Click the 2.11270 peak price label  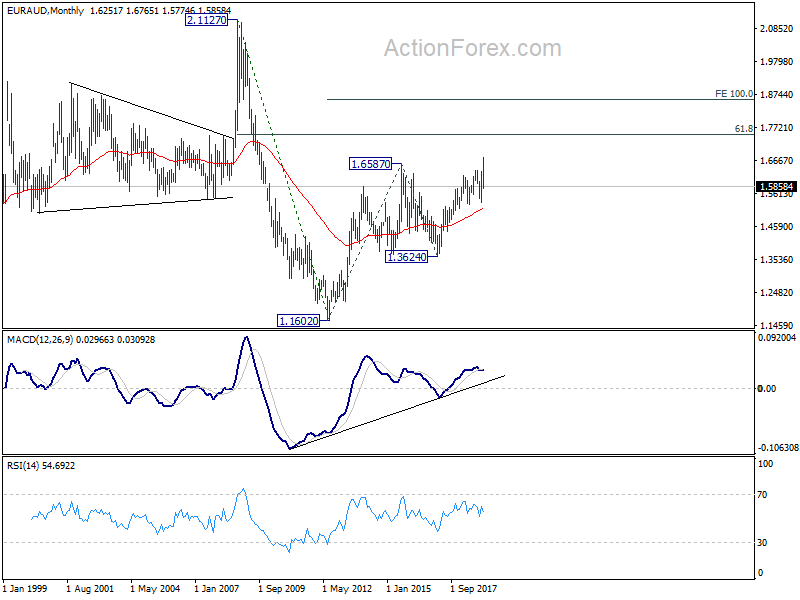tap(206, 20)
